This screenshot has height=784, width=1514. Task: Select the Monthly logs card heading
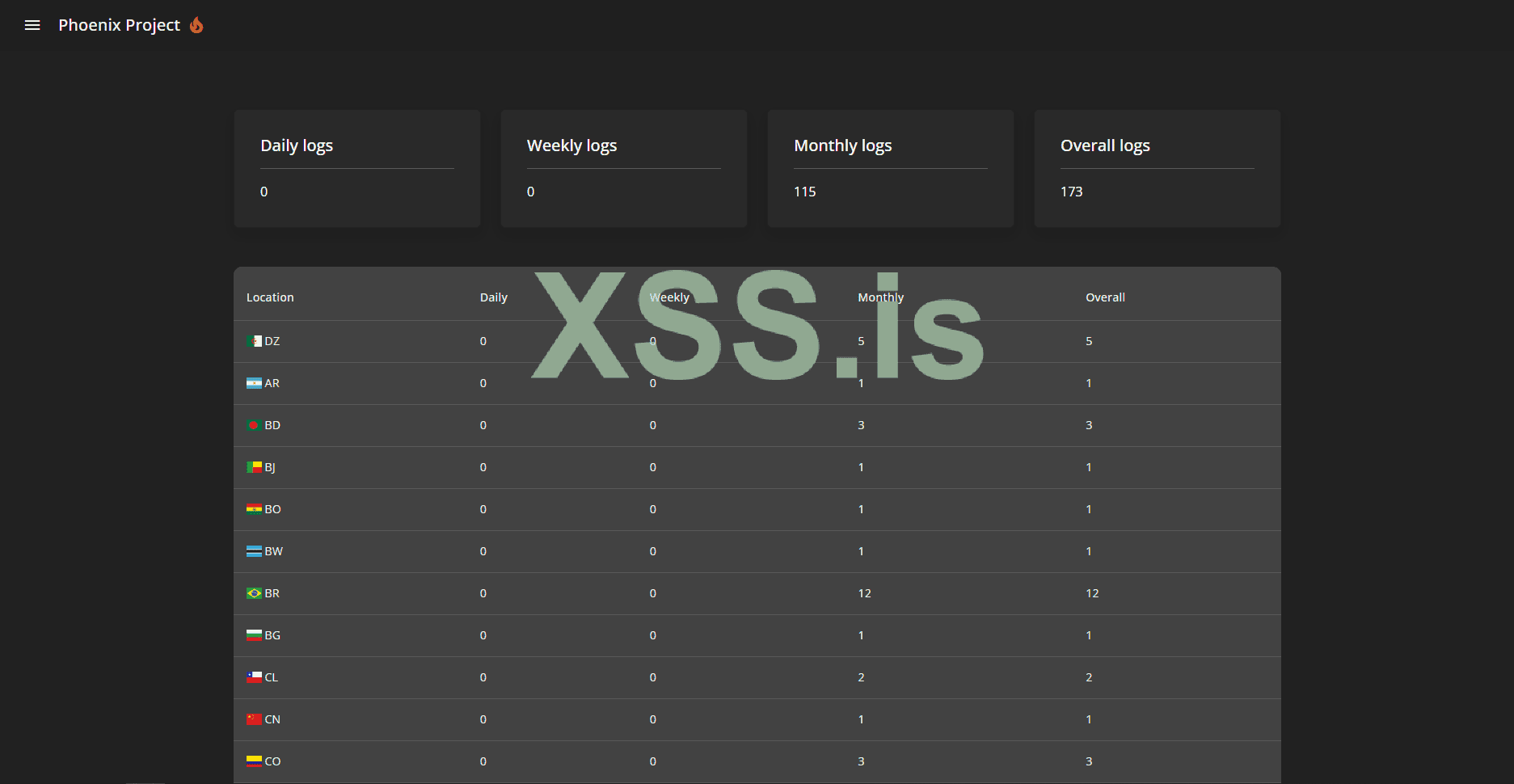843,145
